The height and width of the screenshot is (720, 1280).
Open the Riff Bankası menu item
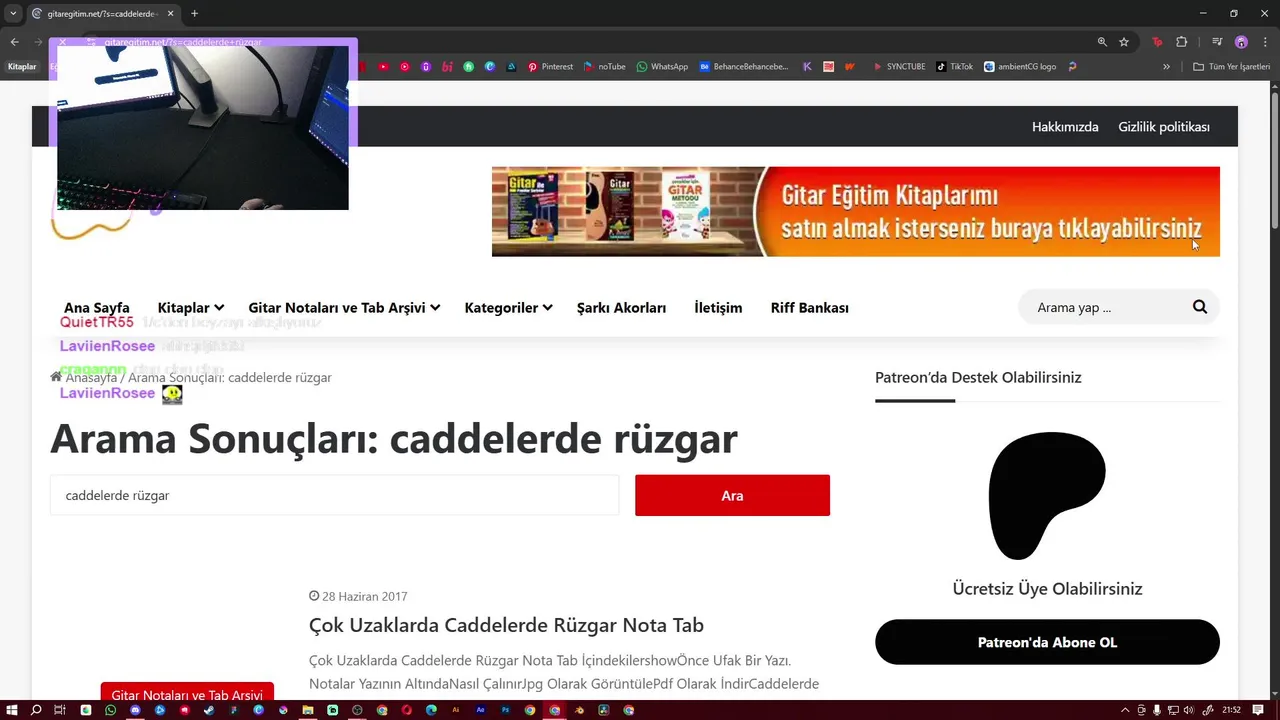pos(810,307)
